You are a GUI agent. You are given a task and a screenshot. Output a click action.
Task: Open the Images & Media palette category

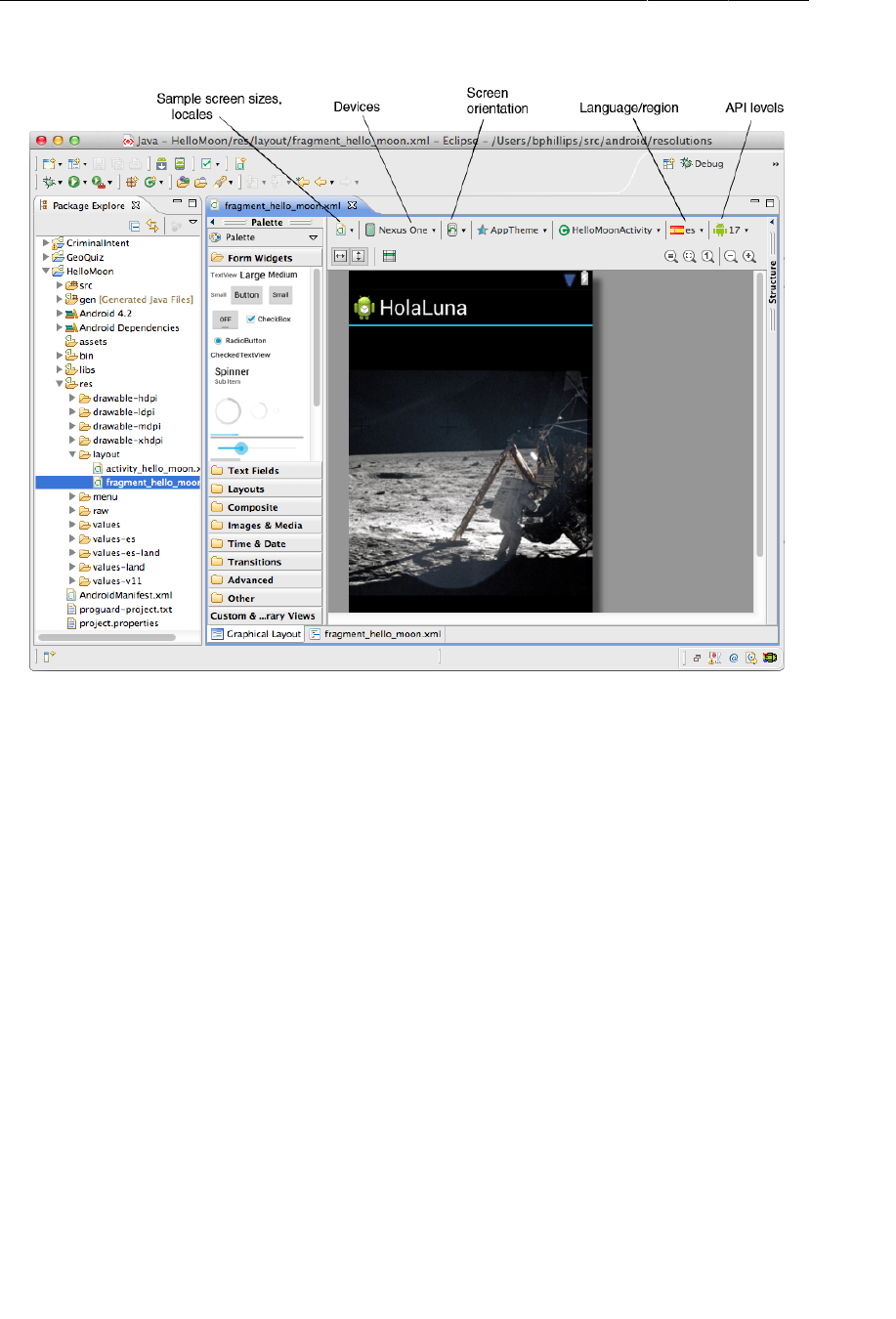coord(265,526)
